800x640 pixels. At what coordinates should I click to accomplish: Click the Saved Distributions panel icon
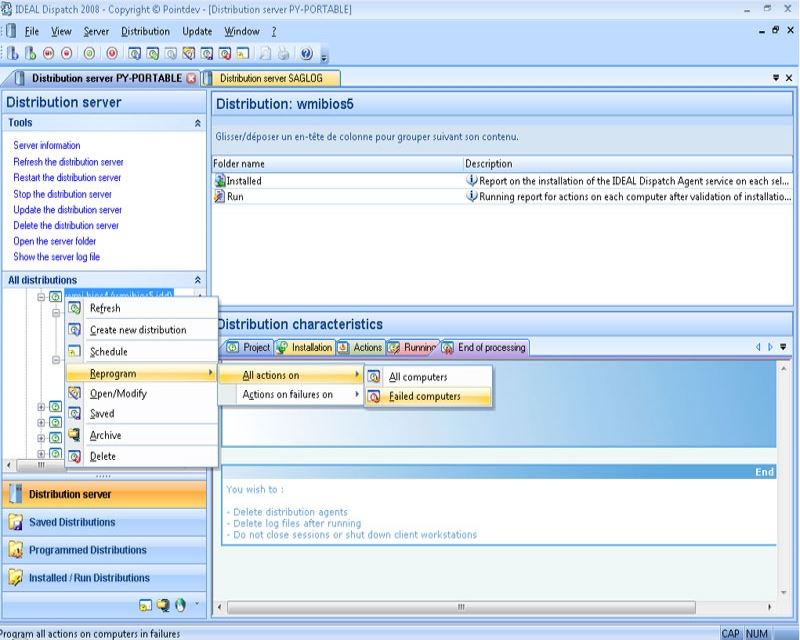[x=15, y=522]
